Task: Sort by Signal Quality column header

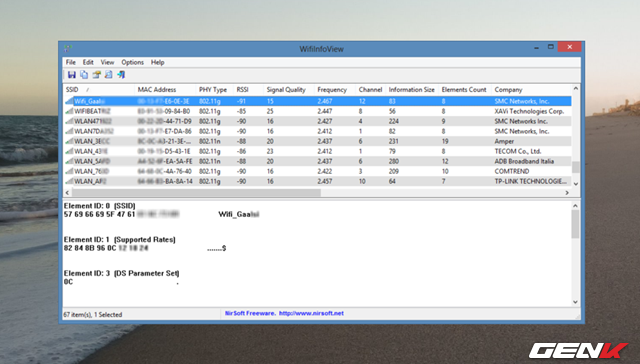Action: click(289, 90)
